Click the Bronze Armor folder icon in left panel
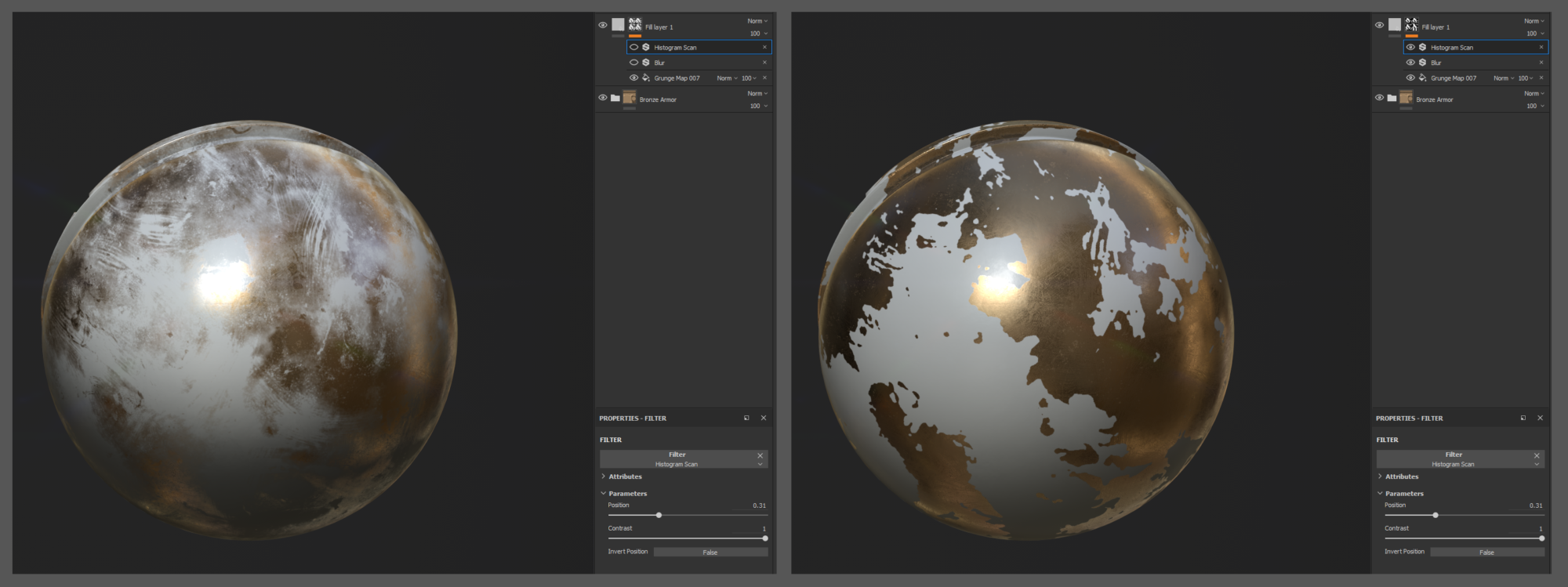The width and height of the screenshot is (1568, 587). 615,98
